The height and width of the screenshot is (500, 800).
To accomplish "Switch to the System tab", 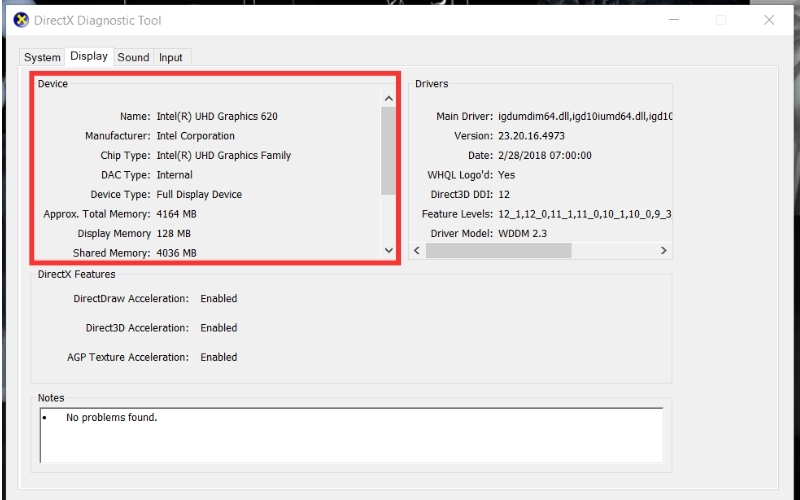I will (x=42, y=58).
